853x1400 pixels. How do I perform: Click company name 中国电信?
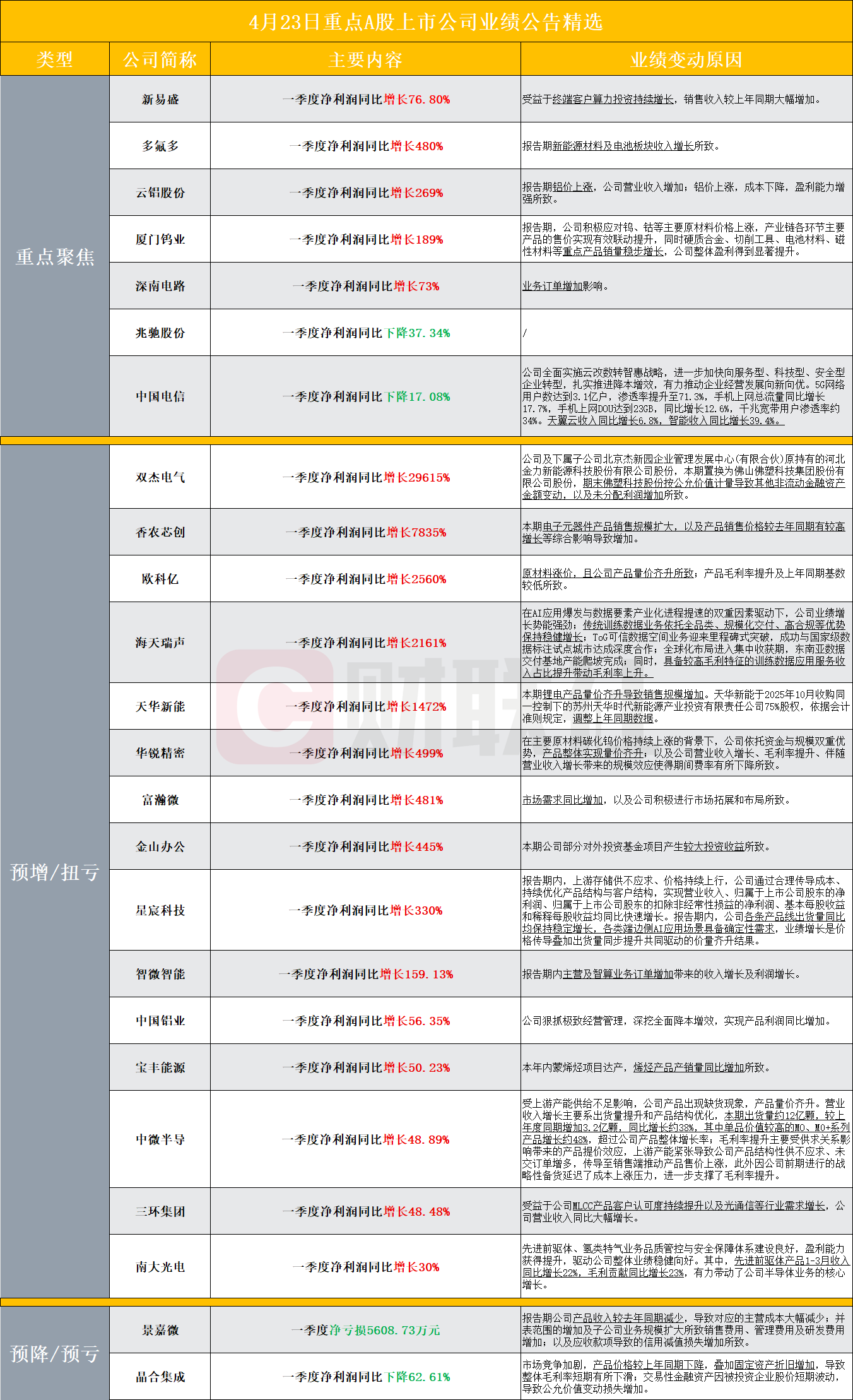[x=160, y=396]
